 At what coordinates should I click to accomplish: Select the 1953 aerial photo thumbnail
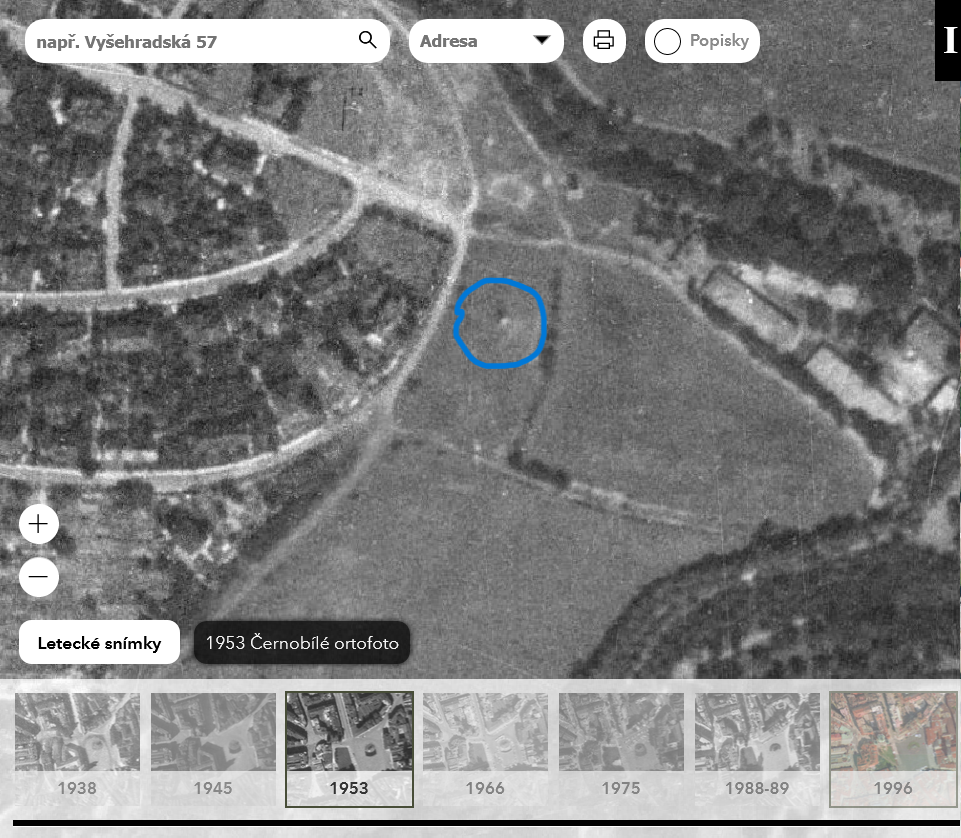tap(349, 748)
